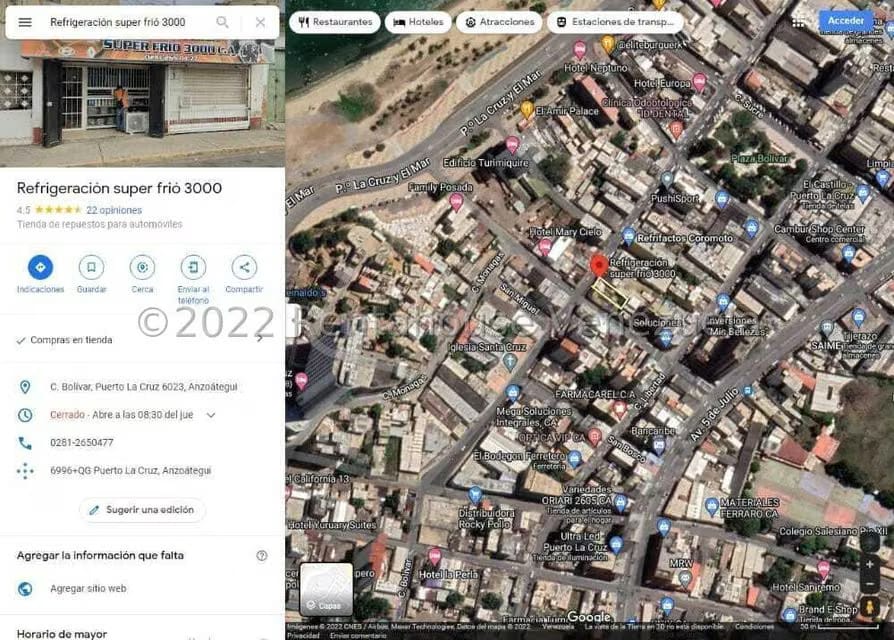Viewport: 894px width, 640px height.
Task: Click the phone number 0281-2650477
Action: 82,443
